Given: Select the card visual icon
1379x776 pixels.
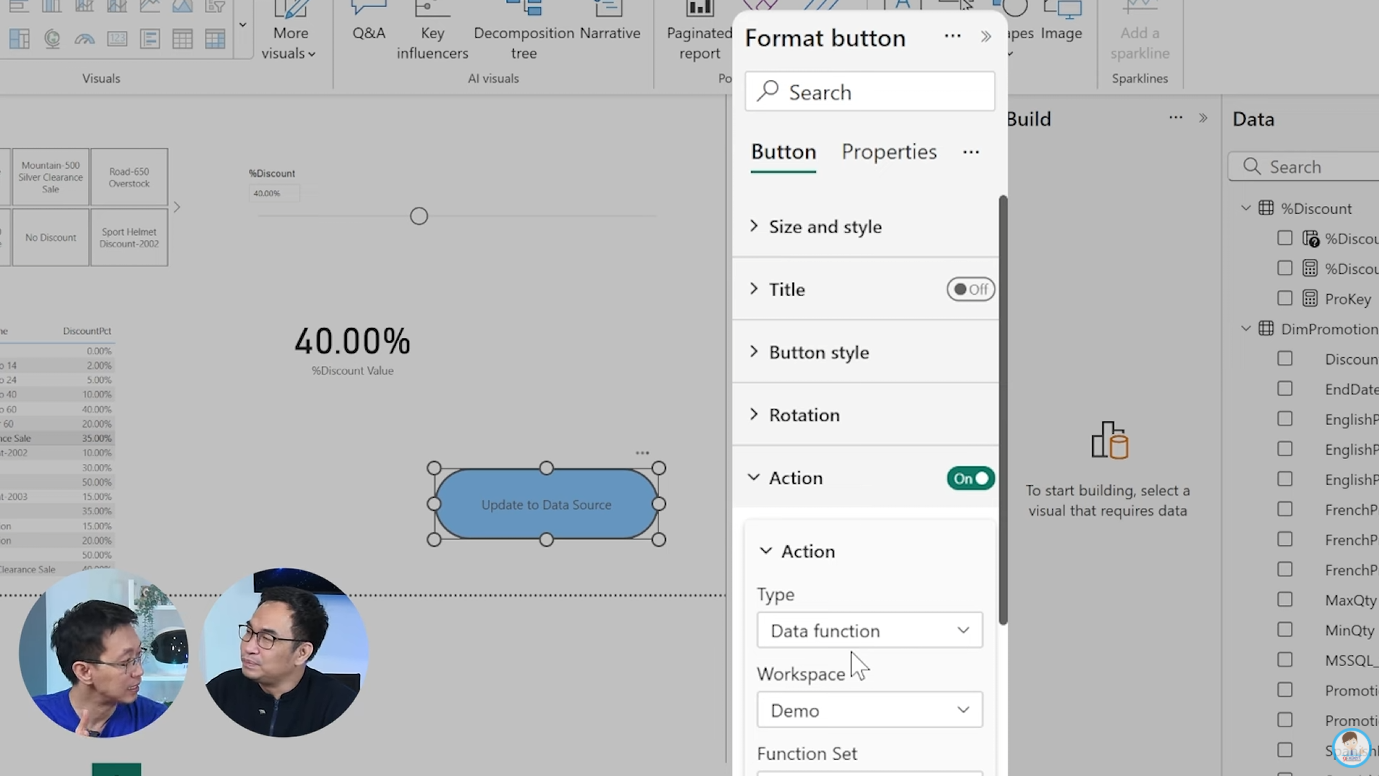Looking at the screenshot, I should coord(118,38).
